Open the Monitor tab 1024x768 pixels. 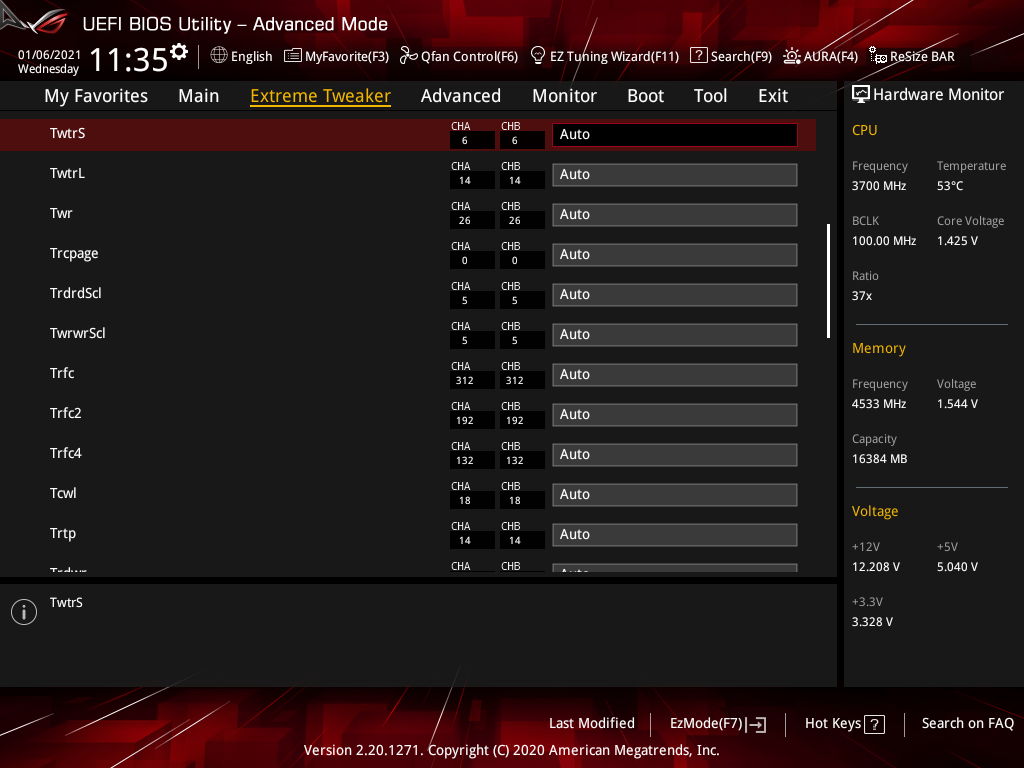pos(564,96)
